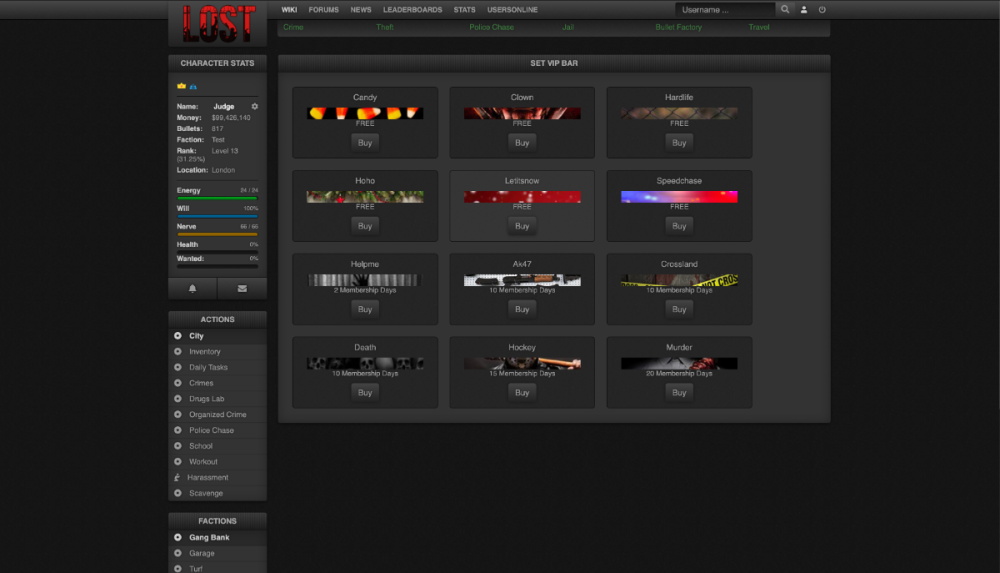This screenshot has width=1000, height=573.
Task: Click the green Energy progress bar
Action: pos(217,198)
